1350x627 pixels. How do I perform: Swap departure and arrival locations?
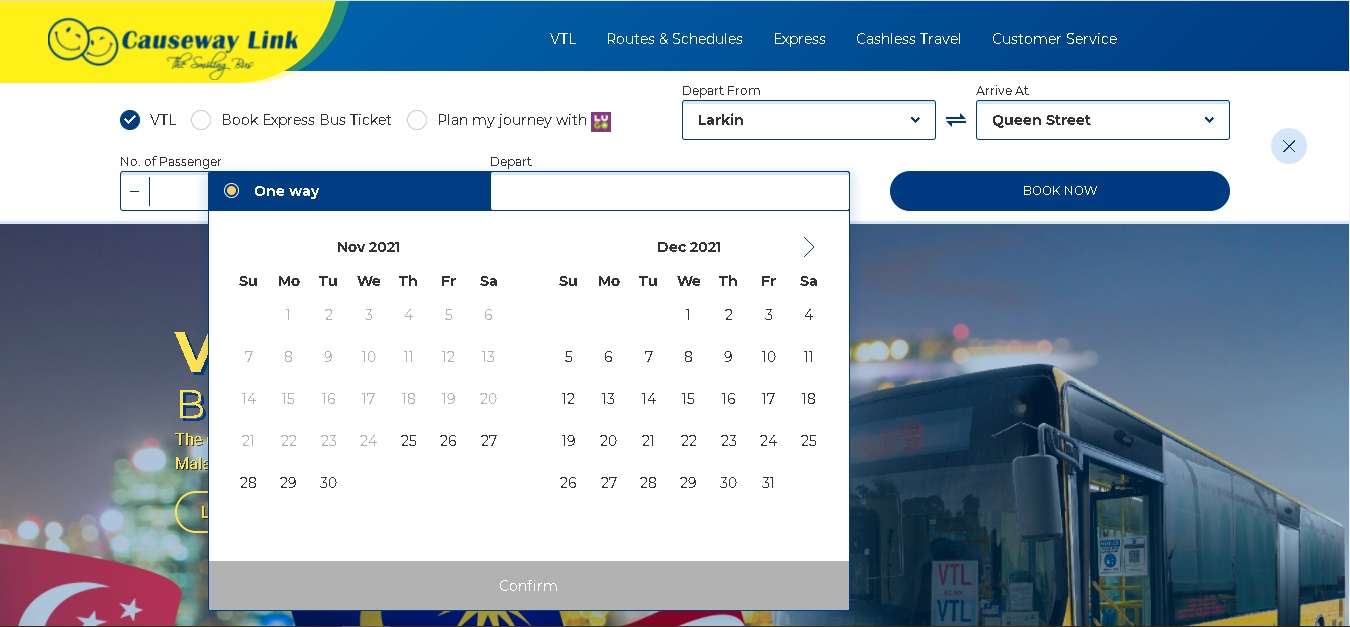pos(956,120)
